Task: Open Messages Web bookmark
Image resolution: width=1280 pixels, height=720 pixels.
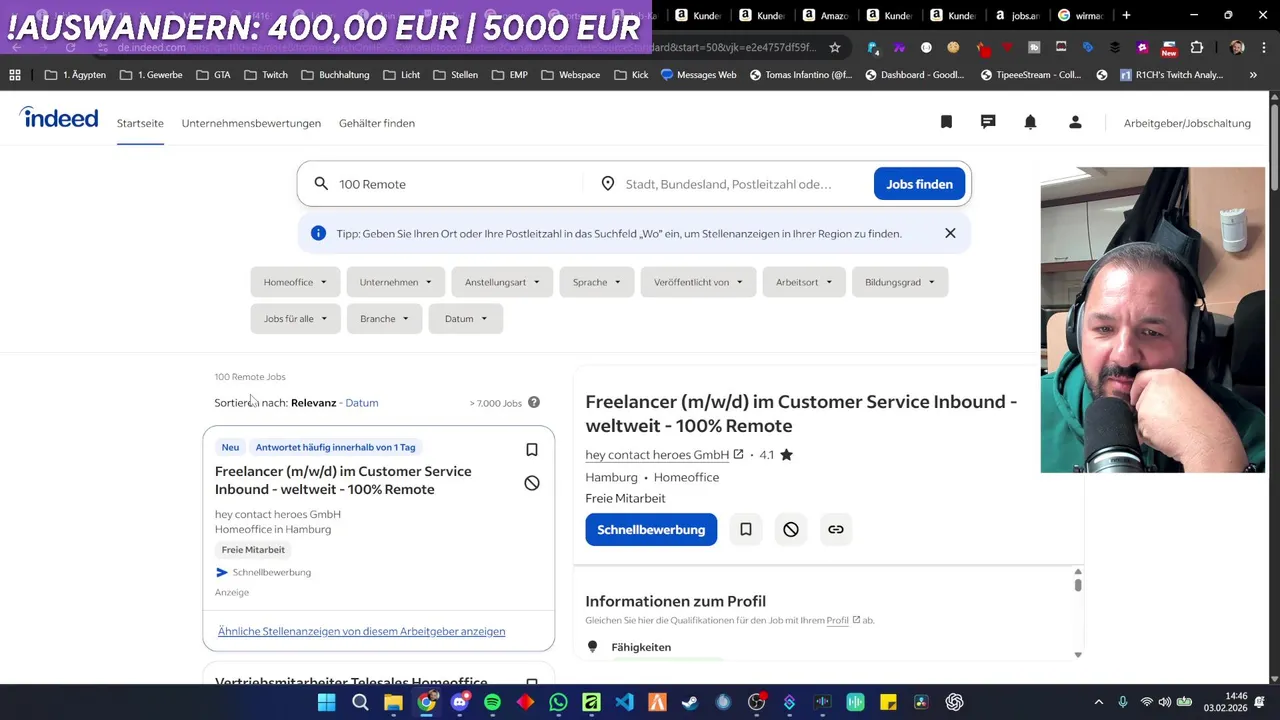Action: pyautogui.click(x=698, y=75)
